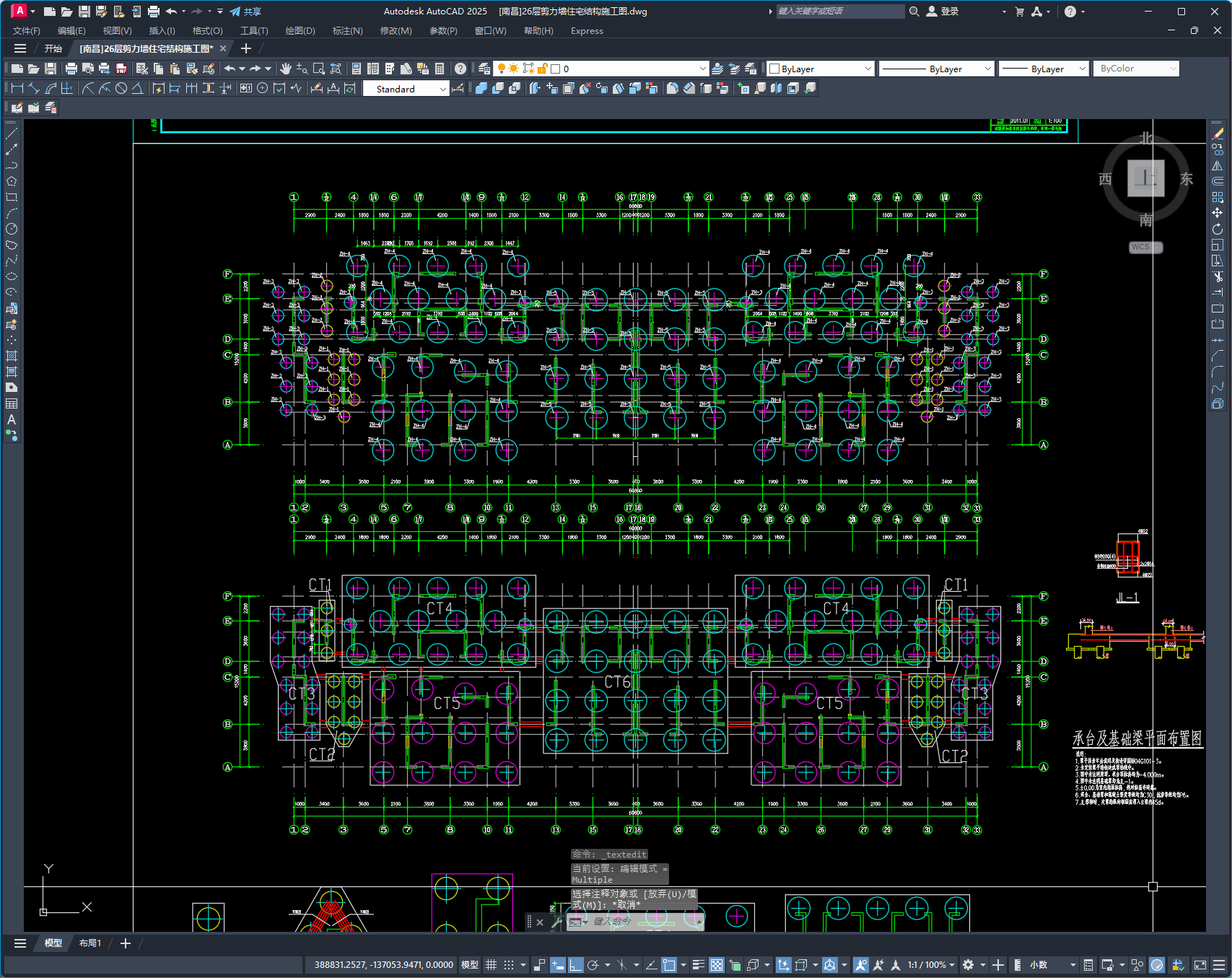Screen dimensions: 1232x978
Task: Click the layer color swatch beside 0
Action: [555, 69]
